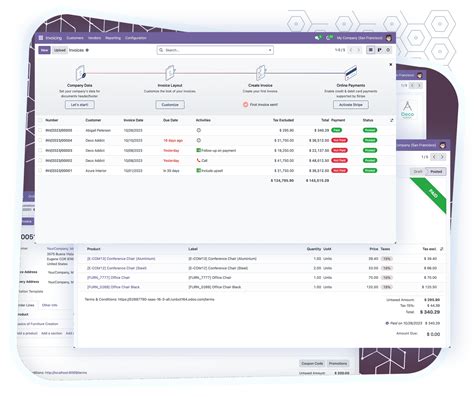Viewport: 474px width, 397px height.
Task: Click the Customize button under Invoice Layout
Action: [170, 105]
